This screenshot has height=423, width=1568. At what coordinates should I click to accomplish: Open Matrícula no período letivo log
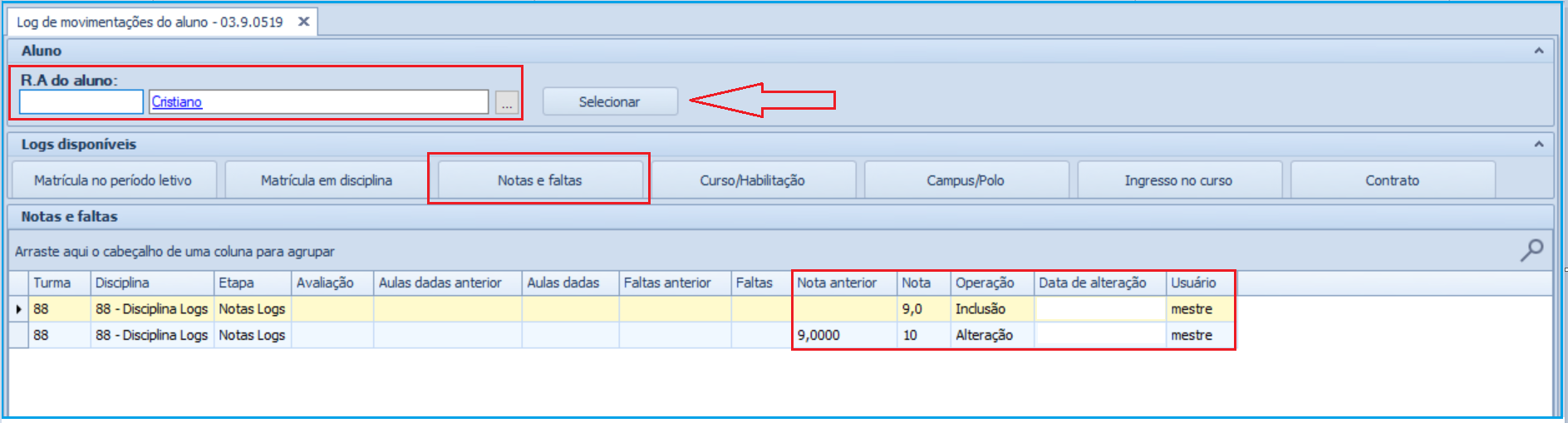click(113, 180)
